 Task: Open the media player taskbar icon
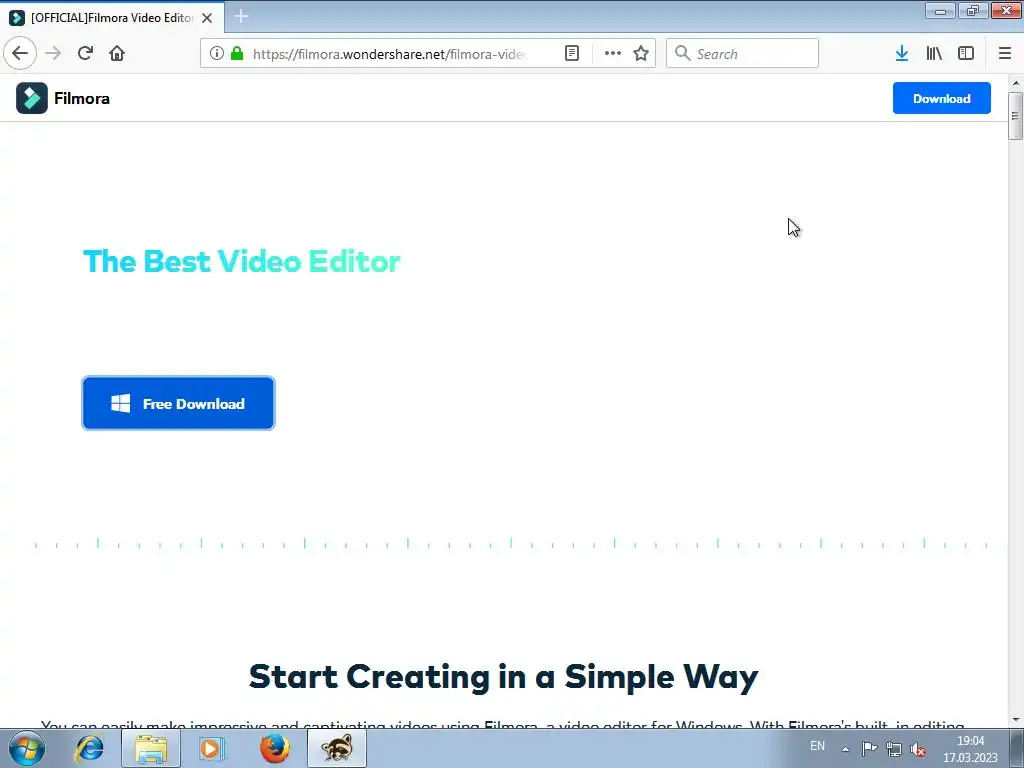[x=210, y=748]
